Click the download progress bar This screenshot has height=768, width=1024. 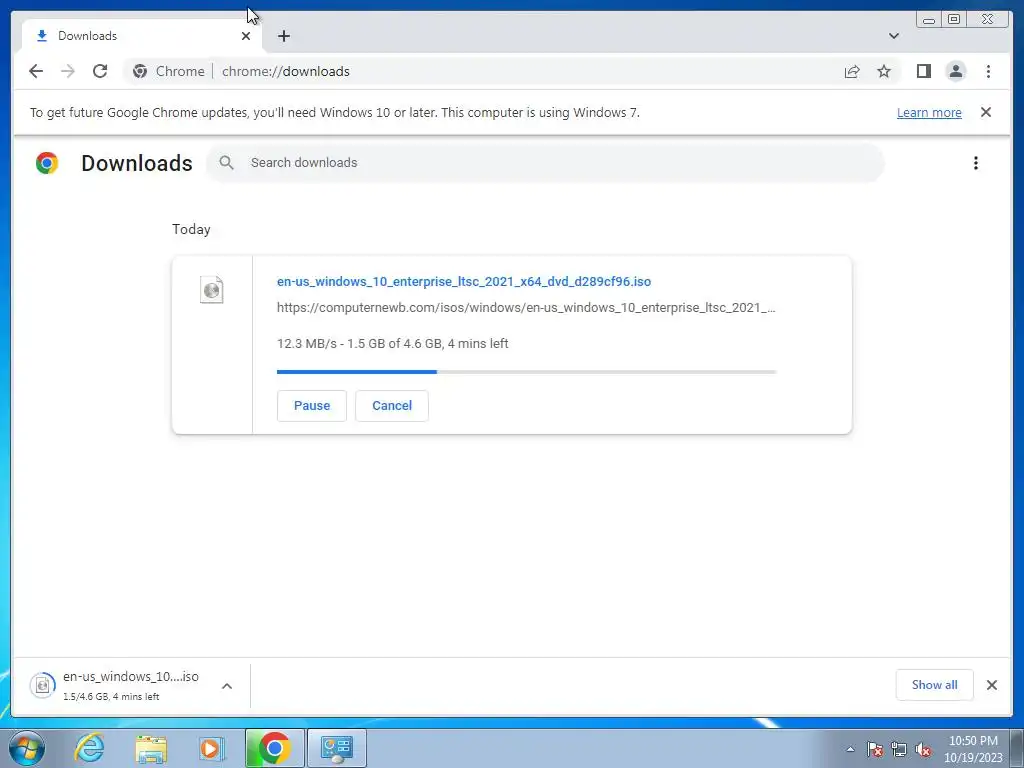526,372
